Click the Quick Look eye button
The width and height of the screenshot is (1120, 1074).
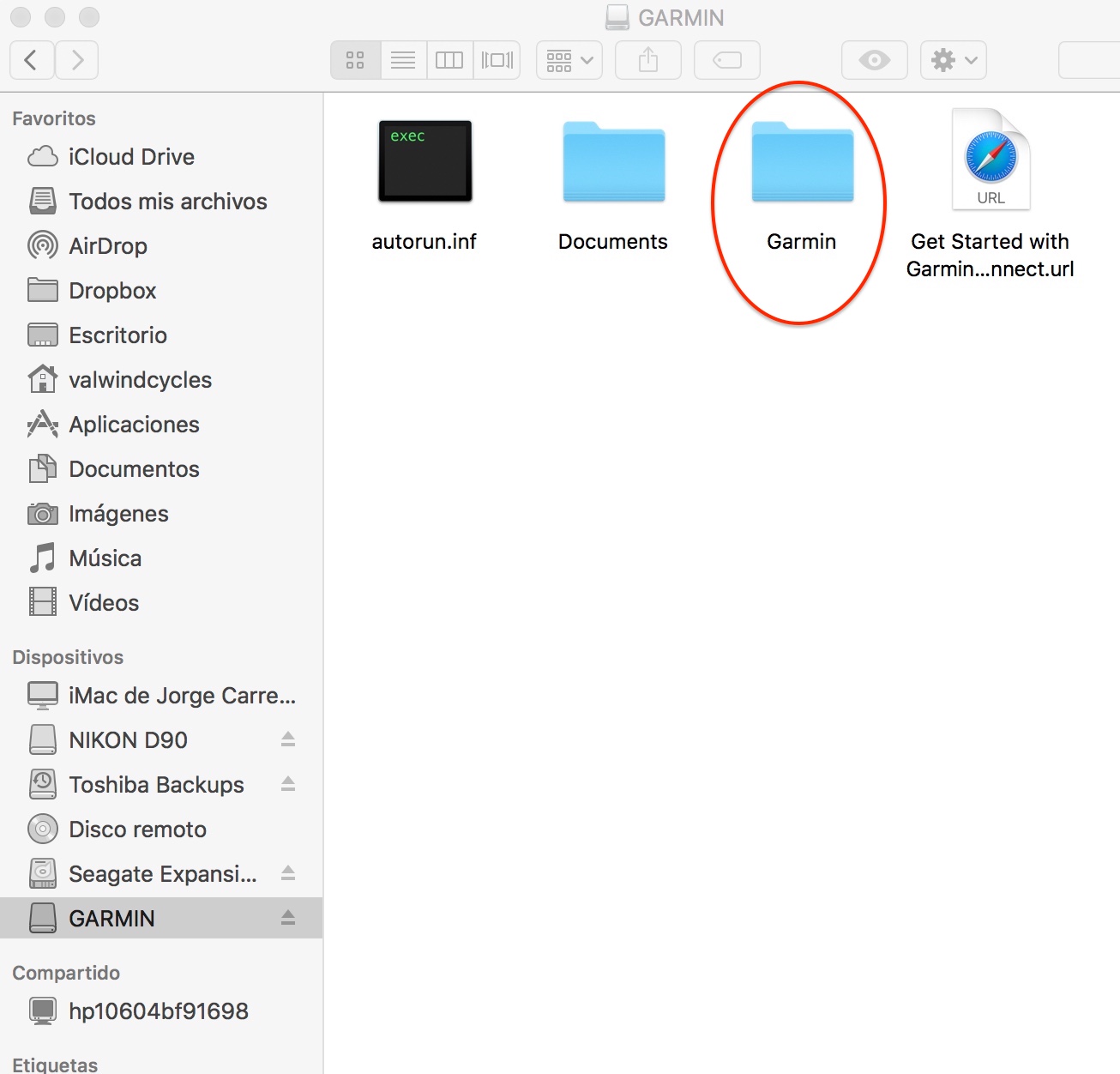[874, 60]
